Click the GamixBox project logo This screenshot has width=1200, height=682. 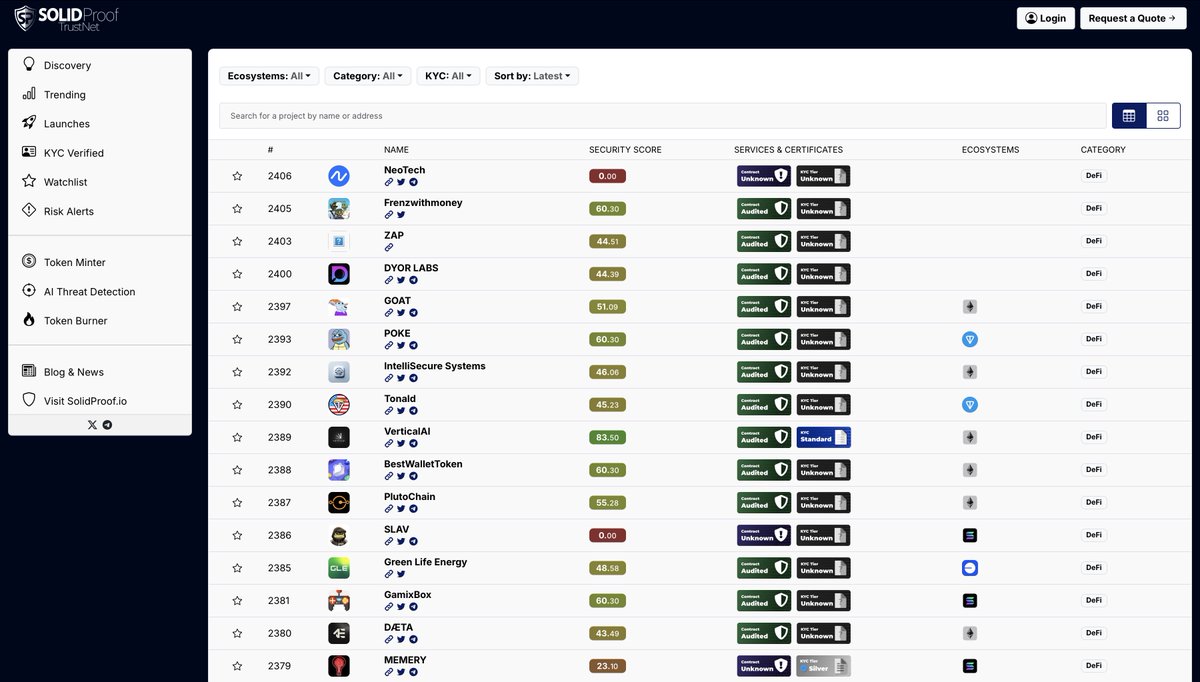click(x=339, y=601)
